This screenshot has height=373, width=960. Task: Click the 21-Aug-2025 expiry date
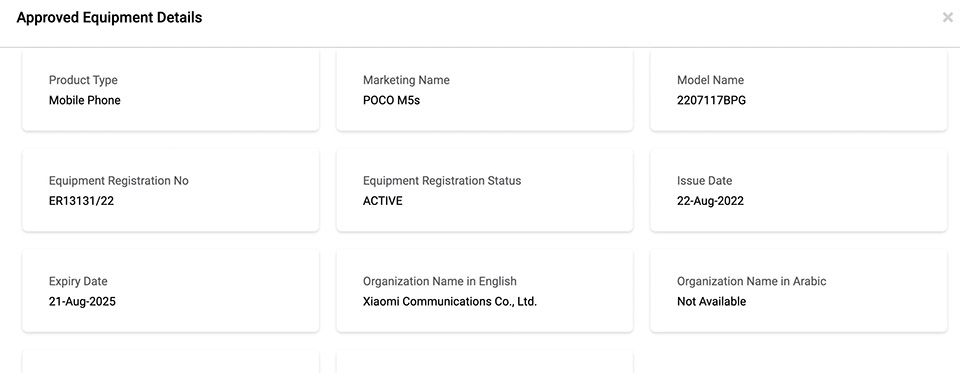point(82,301)
